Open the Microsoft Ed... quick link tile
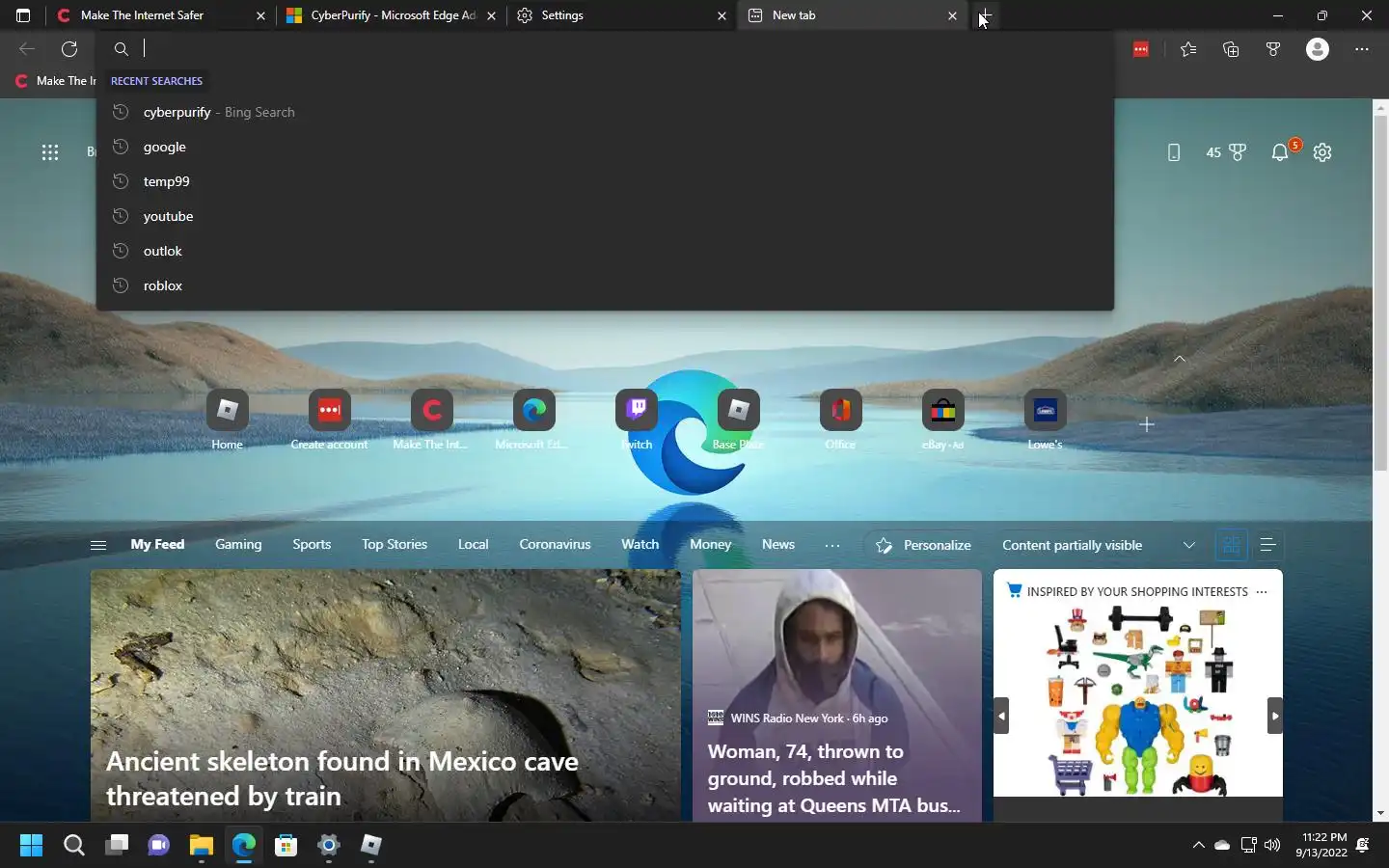This screenshot has width=1389, height=868. (x=534, y=420)
